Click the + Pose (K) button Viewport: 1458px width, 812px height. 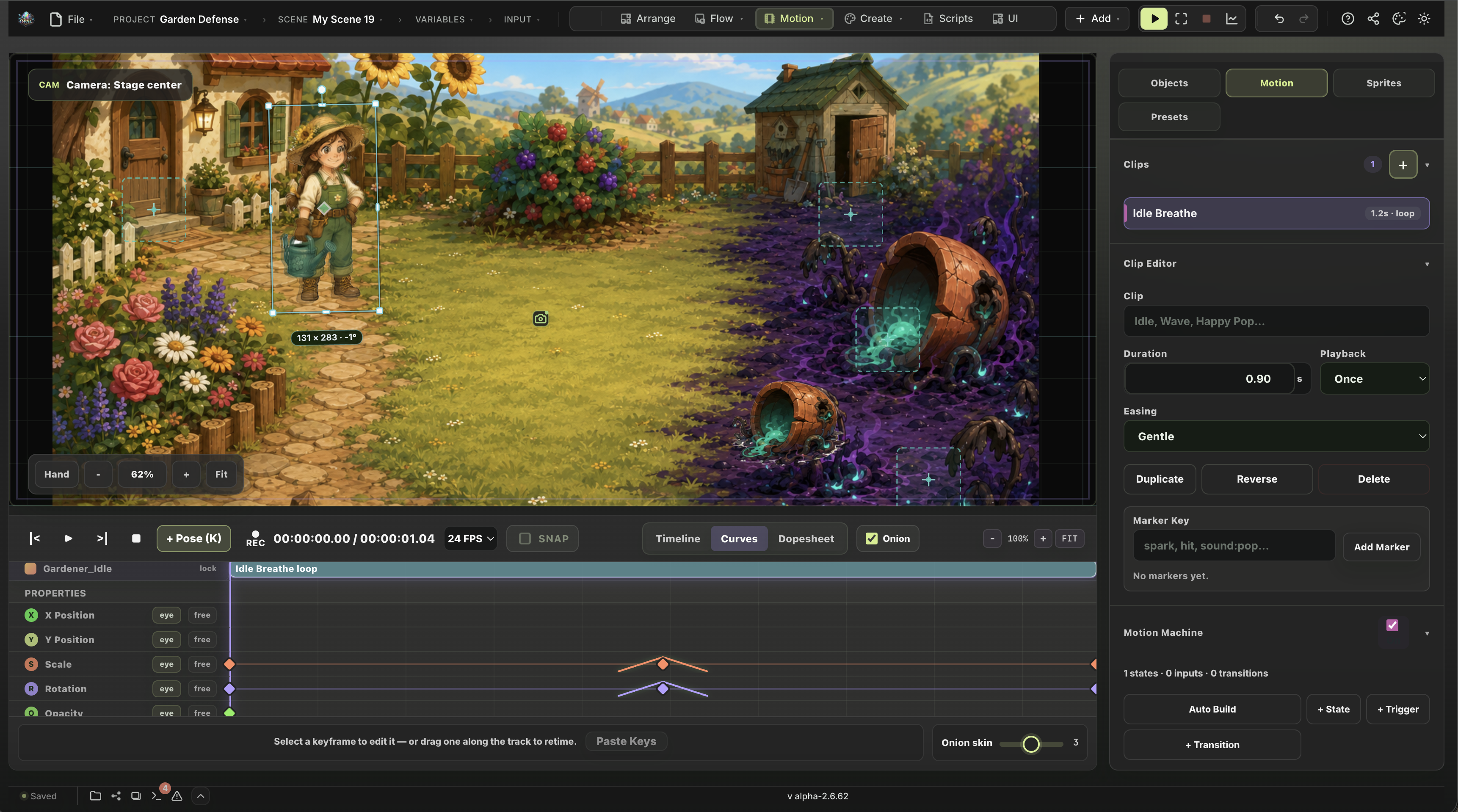click(x=193, y=538)
